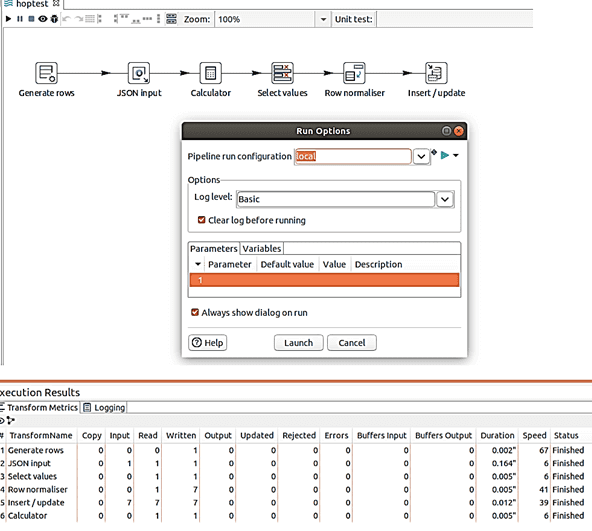Open the Logging tab in Execution Results

coord(104,408)
